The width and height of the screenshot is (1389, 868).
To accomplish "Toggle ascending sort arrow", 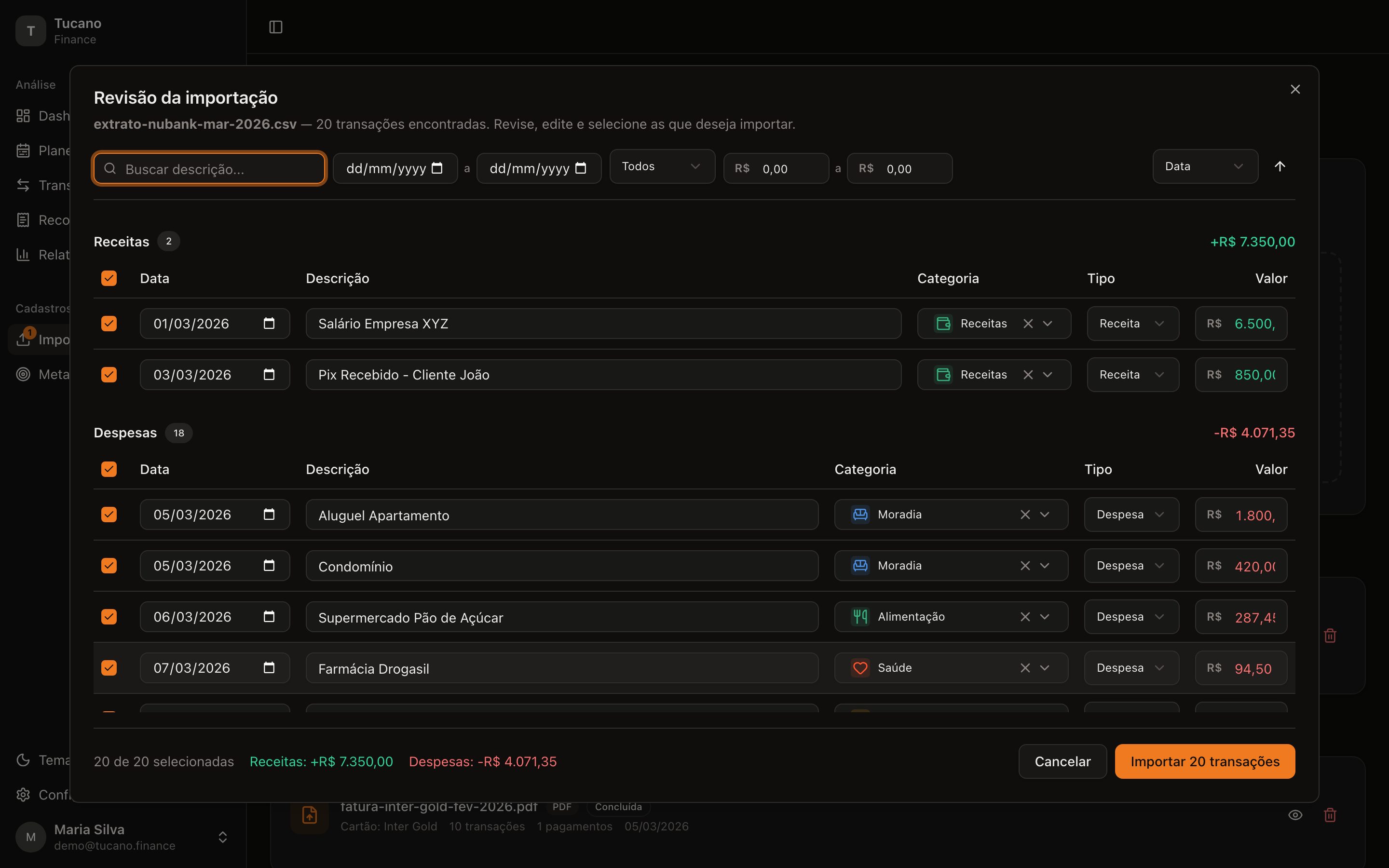I will pyautogui.click(x=1280, y=166).
